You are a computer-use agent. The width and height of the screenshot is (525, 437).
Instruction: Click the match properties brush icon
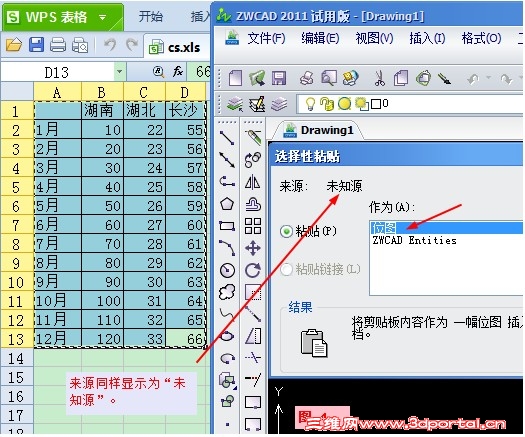(x=445, y=79)
